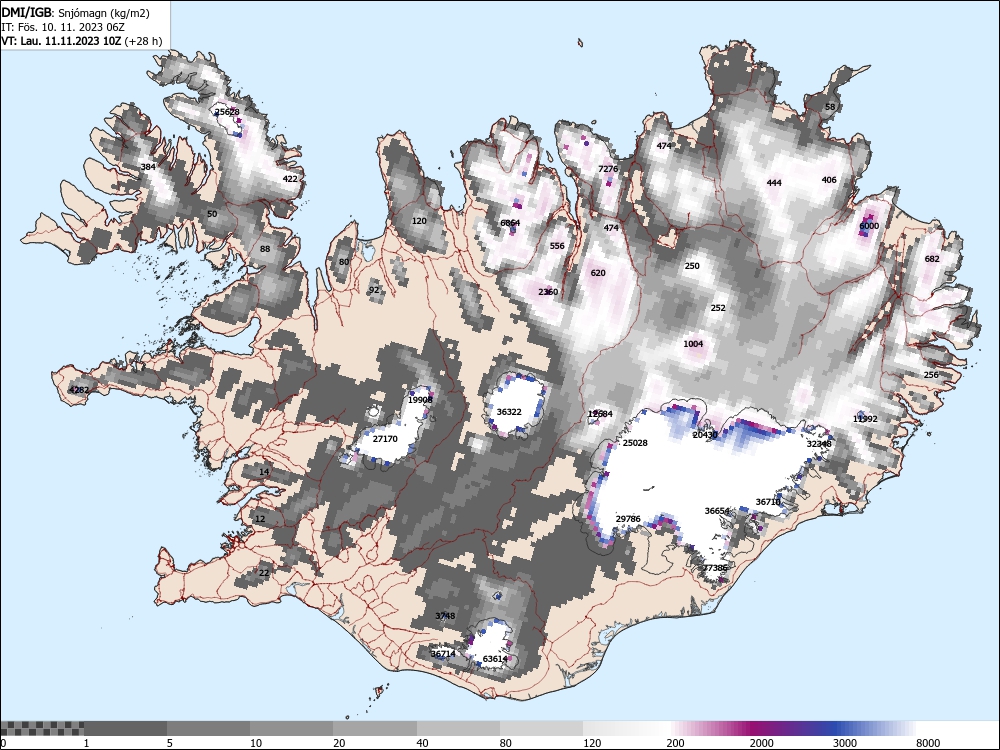
Task: Click the 19908 glacier value
Action: click(x=420, y=400)
